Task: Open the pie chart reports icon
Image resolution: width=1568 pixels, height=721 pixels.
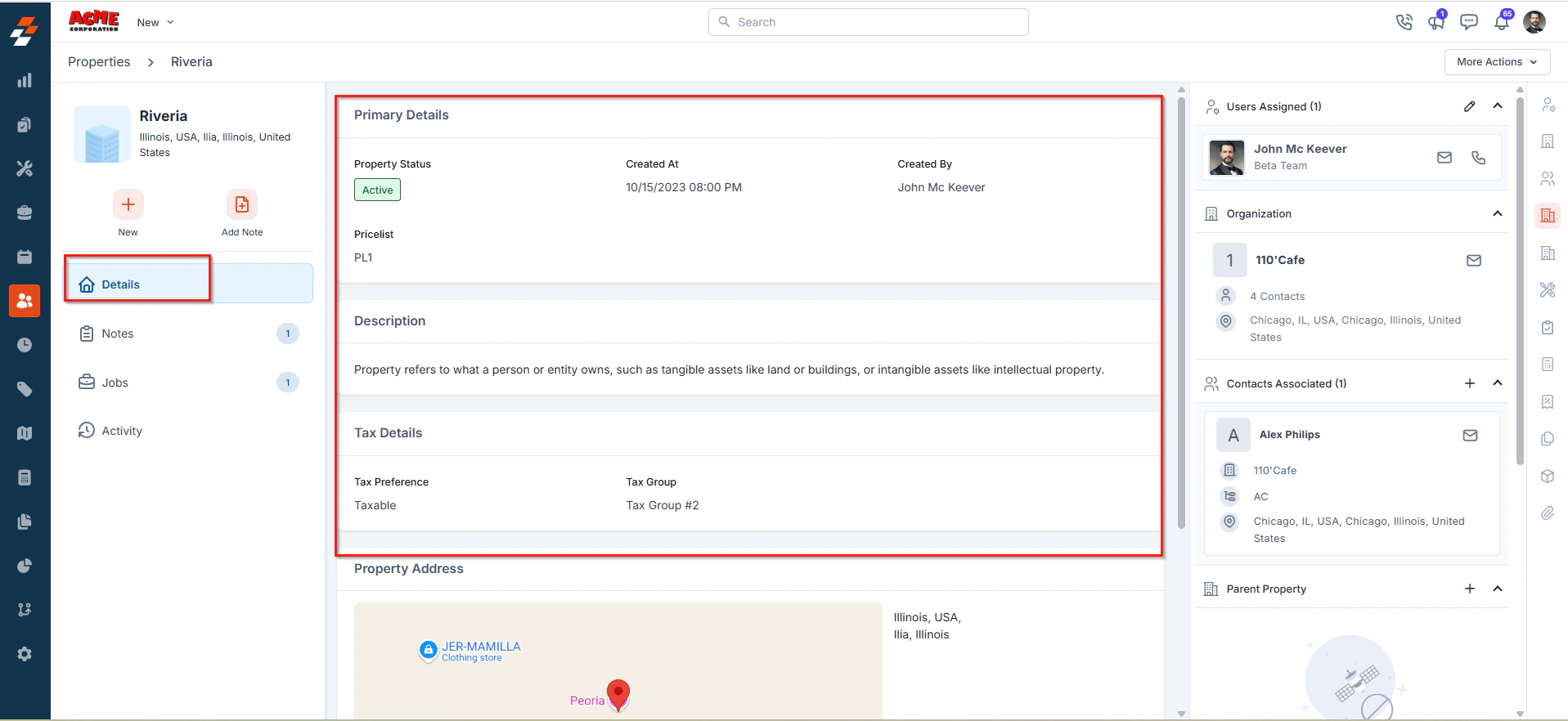Action: click(25, 566)
